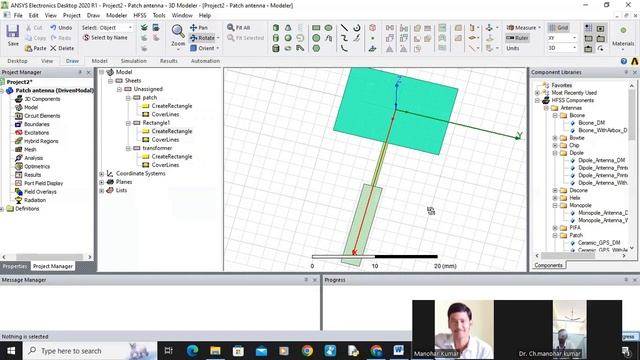Open the Draw menu in menu bar
This screenshot has height=360, width=640.
click(x=93, y=16)
